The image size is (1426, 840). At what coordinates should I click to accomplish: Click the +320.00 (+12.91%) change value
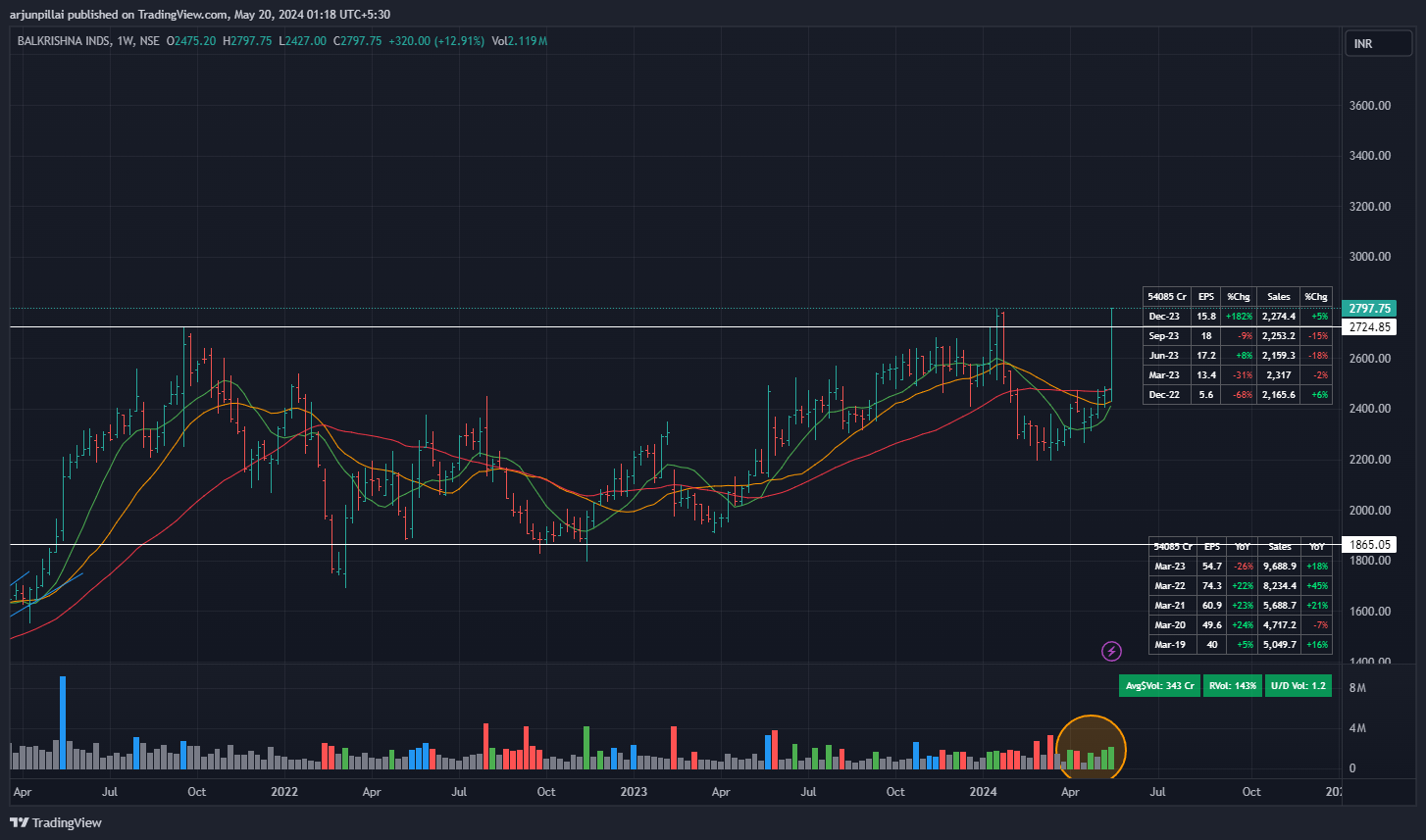point(435,41)
